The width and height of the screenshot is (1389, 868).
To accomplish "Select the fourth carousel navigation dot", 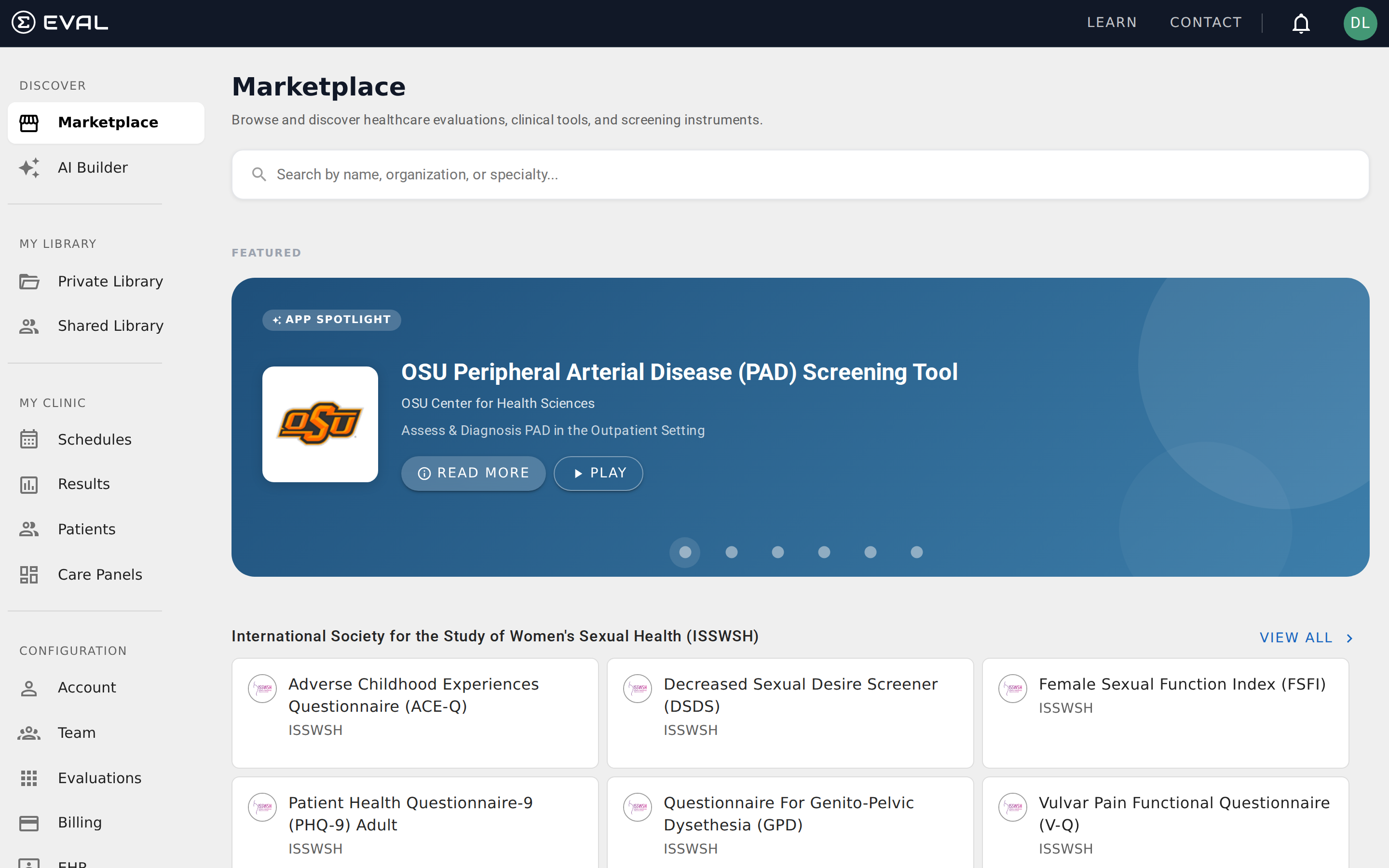I will click(824, 552).
